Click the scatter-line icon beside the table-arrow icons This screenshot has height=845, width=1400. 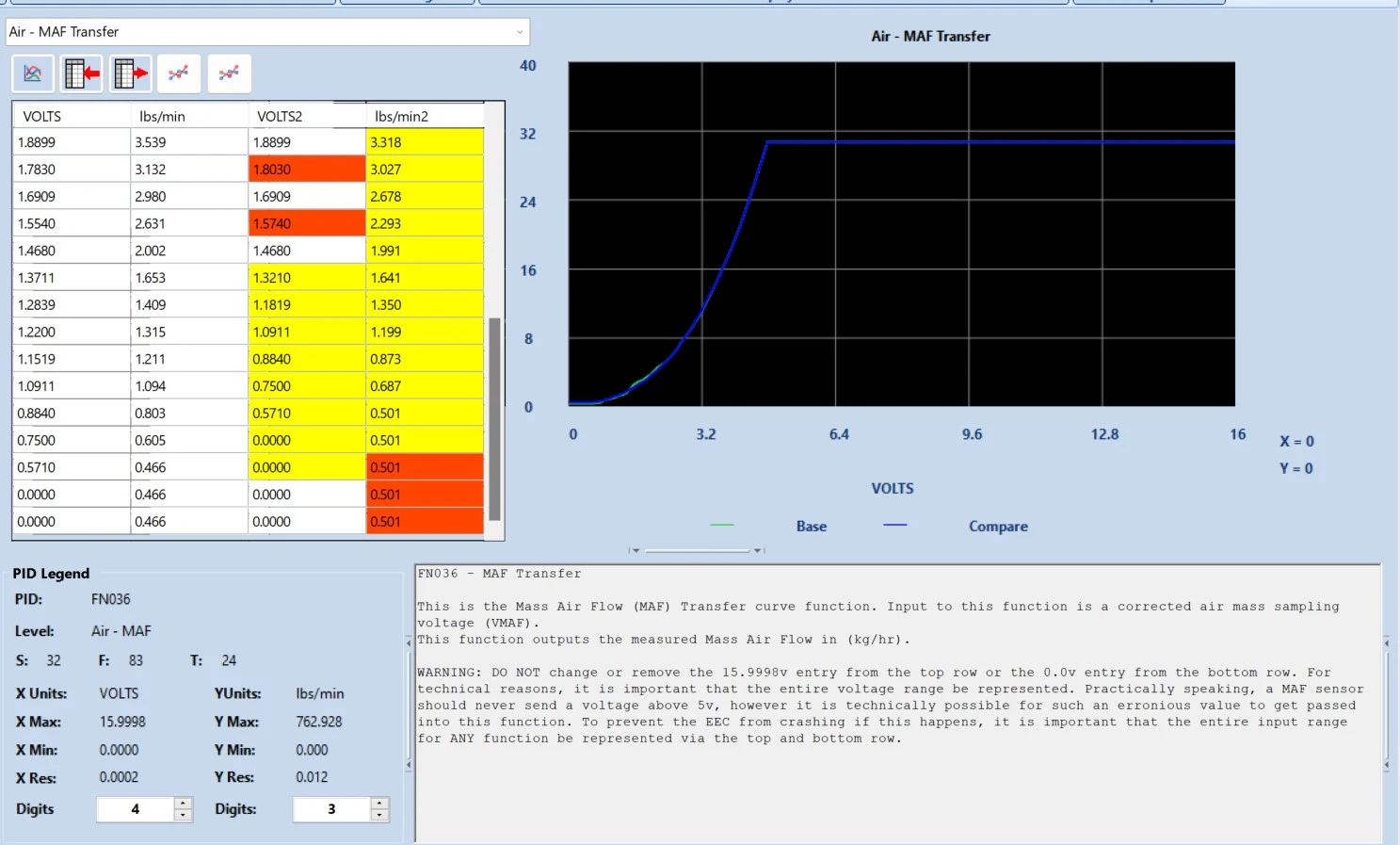point(179,73)
